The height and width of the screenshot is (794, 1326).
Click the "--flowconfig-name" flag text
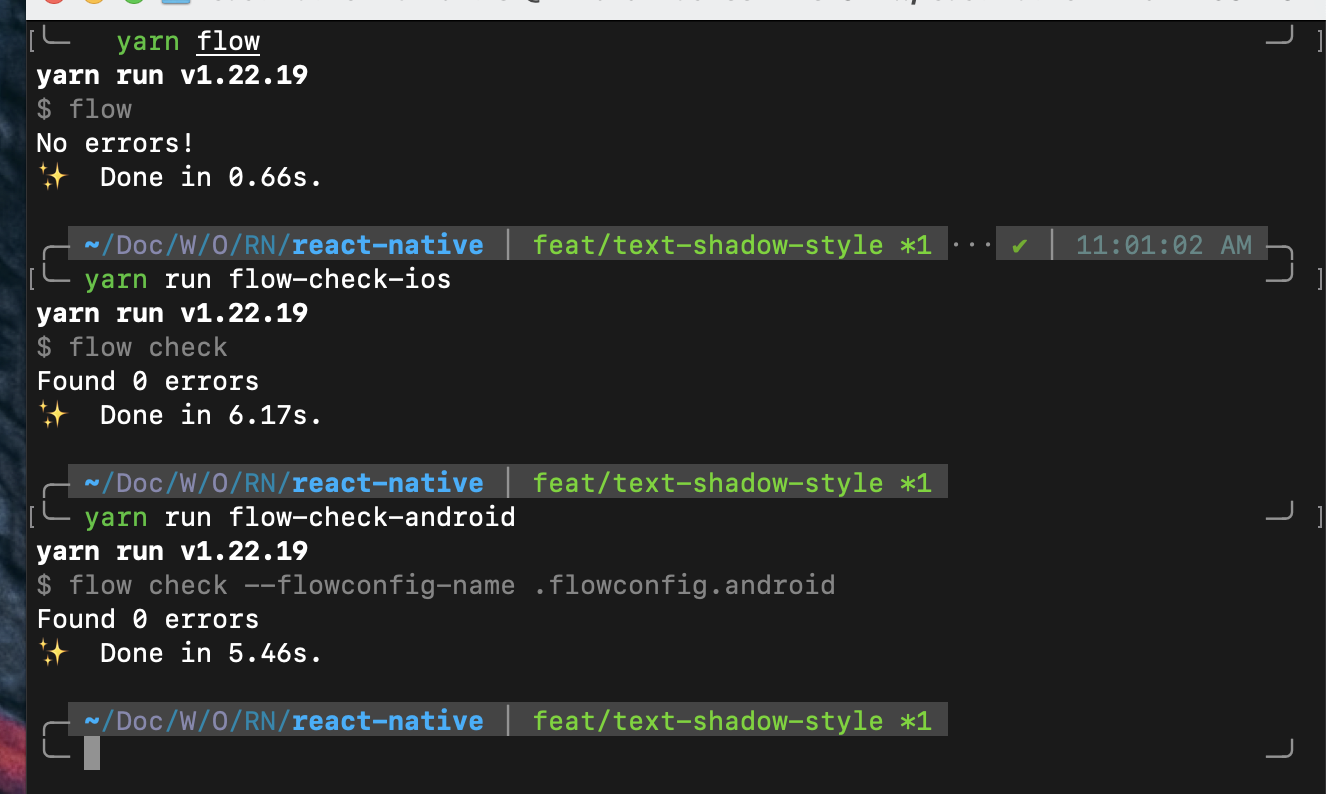tap(379, 585)
